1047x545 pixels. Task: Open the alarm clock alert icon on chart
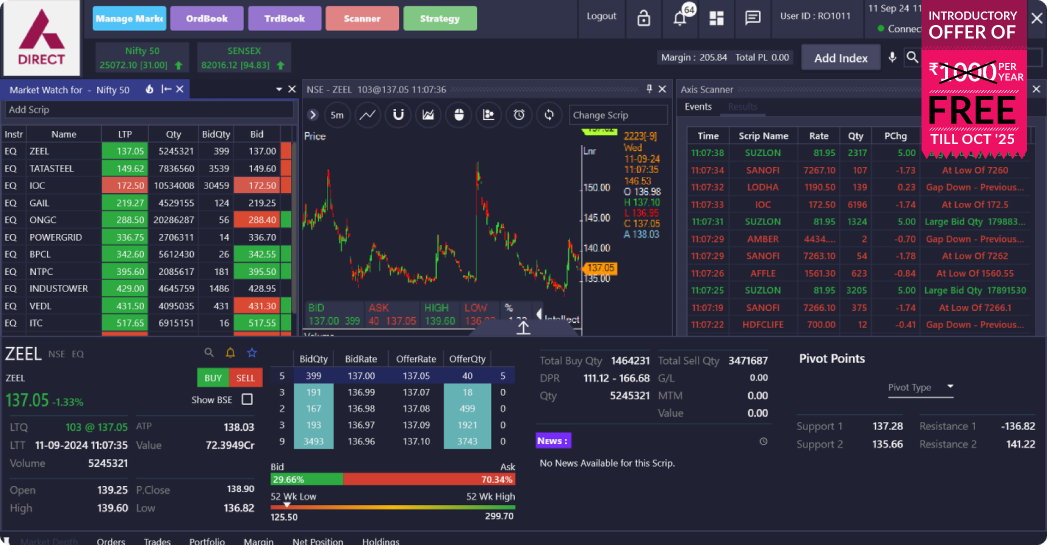pos(519,115)
